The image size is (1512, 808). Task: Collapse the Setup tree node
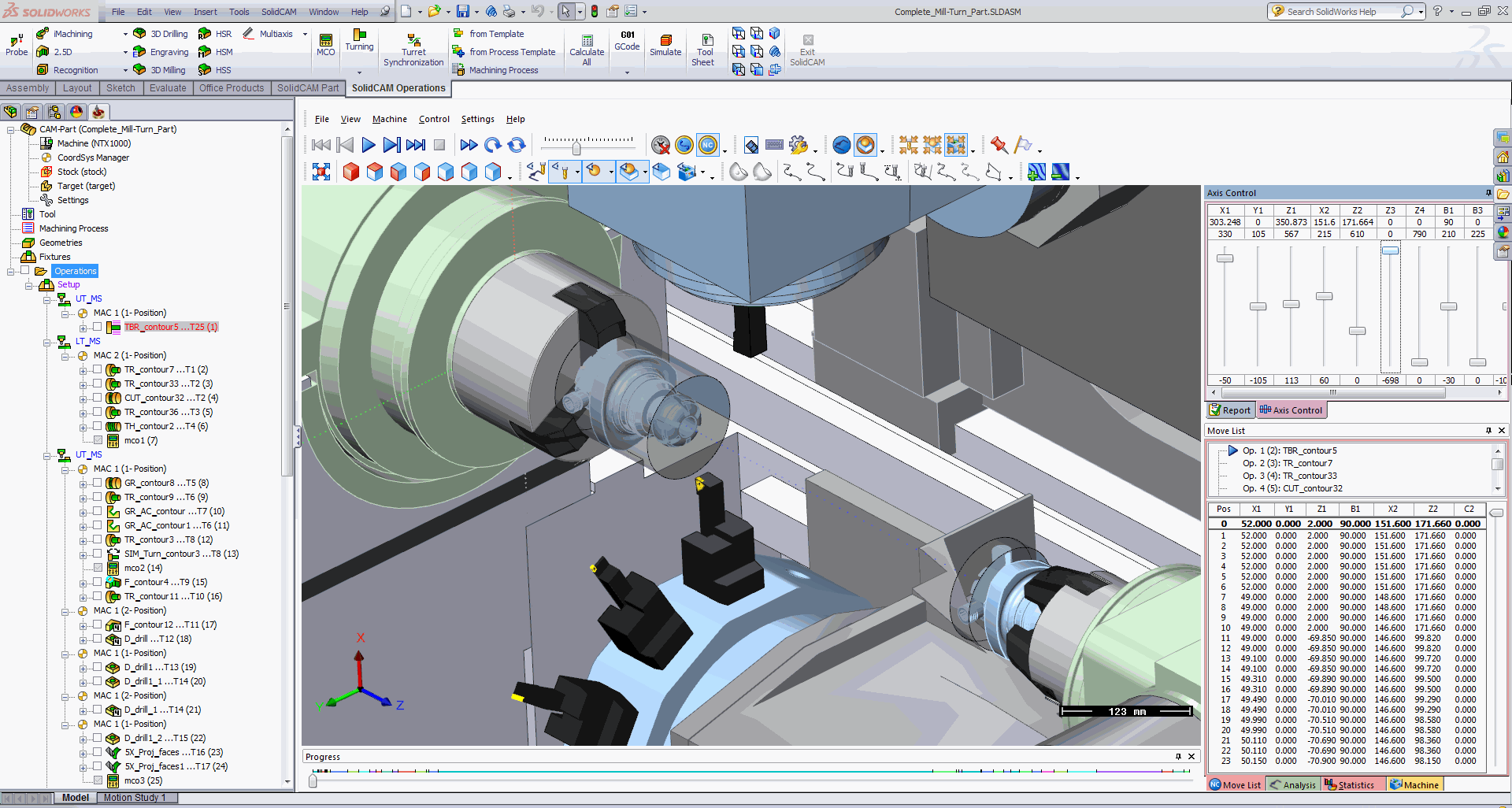(x=28, y=285)
